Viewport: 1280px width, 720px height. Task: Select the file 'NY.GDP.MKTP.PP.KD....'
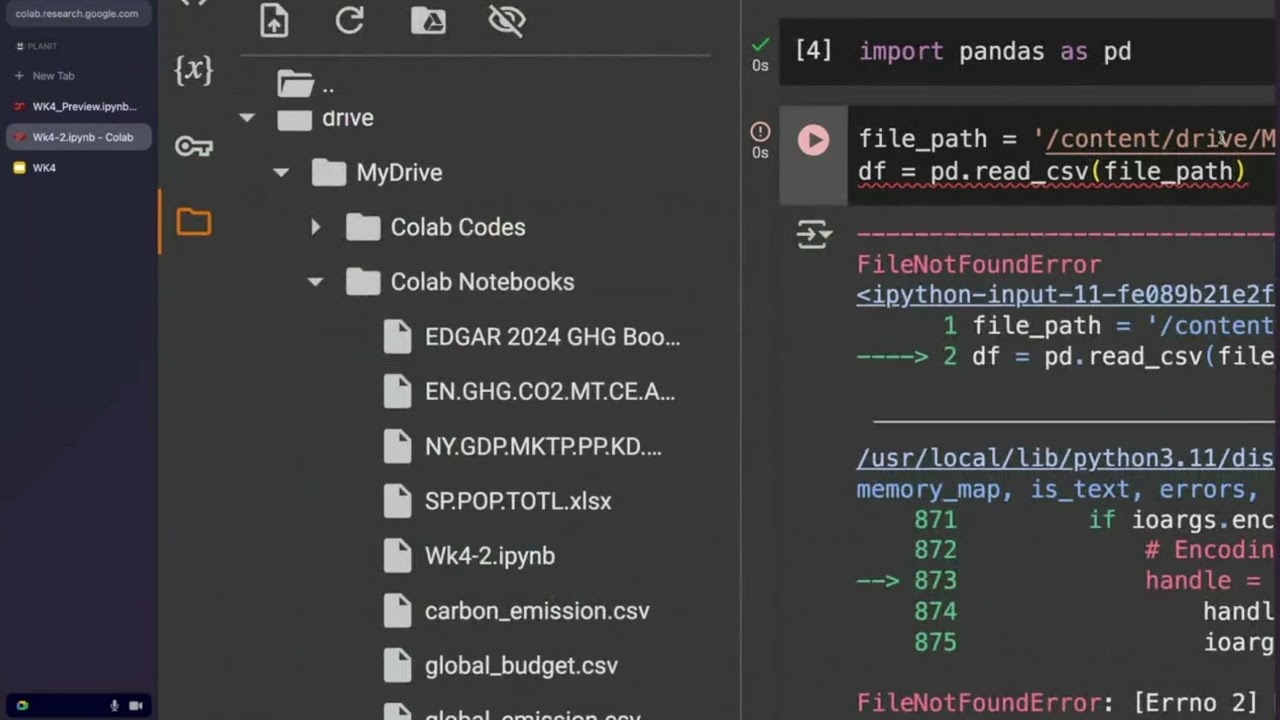[x=523, y=447]
